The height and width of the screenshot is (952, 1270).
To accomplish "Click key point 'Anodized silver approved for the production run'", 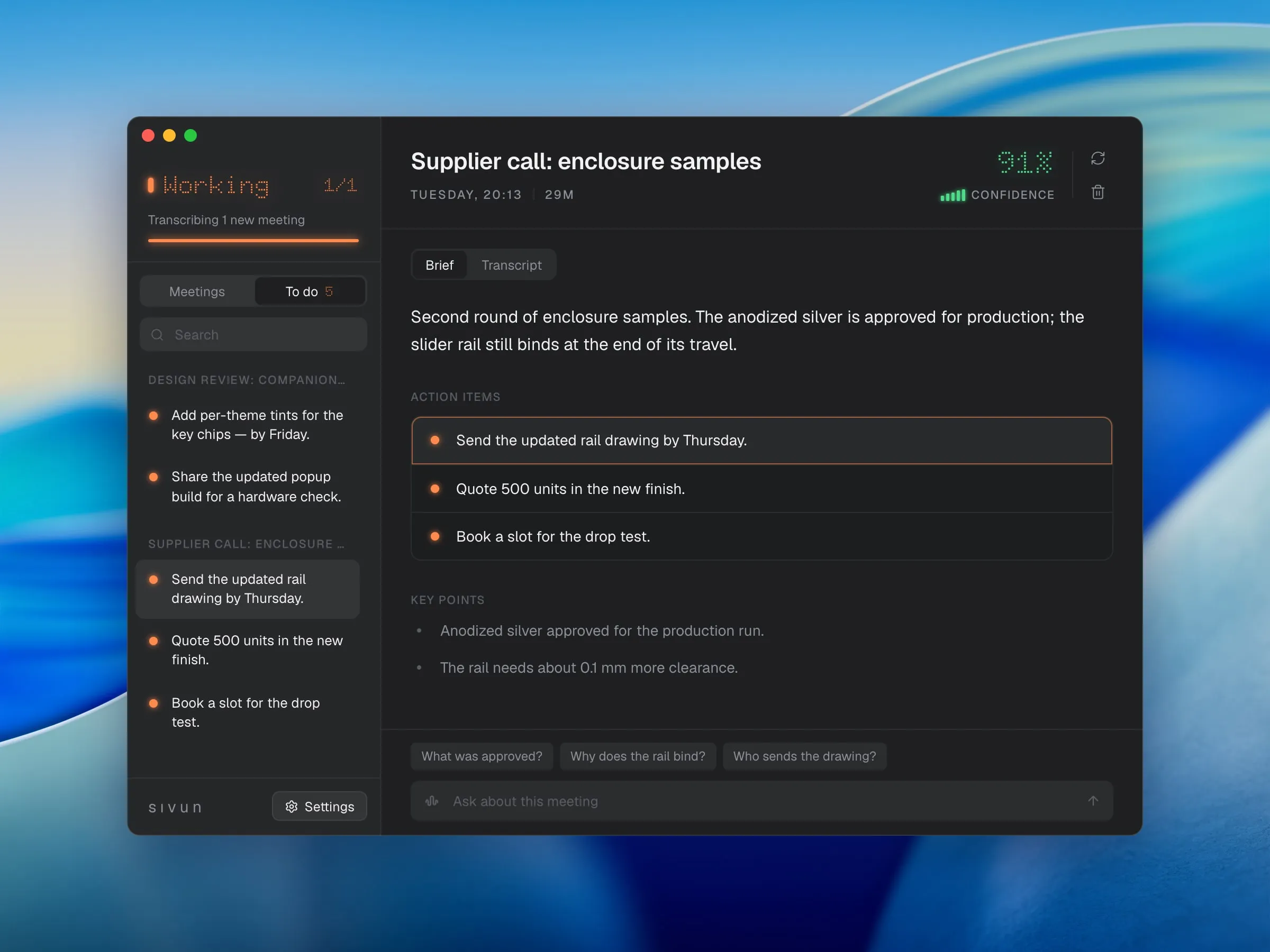I will [x=602, y=630].
